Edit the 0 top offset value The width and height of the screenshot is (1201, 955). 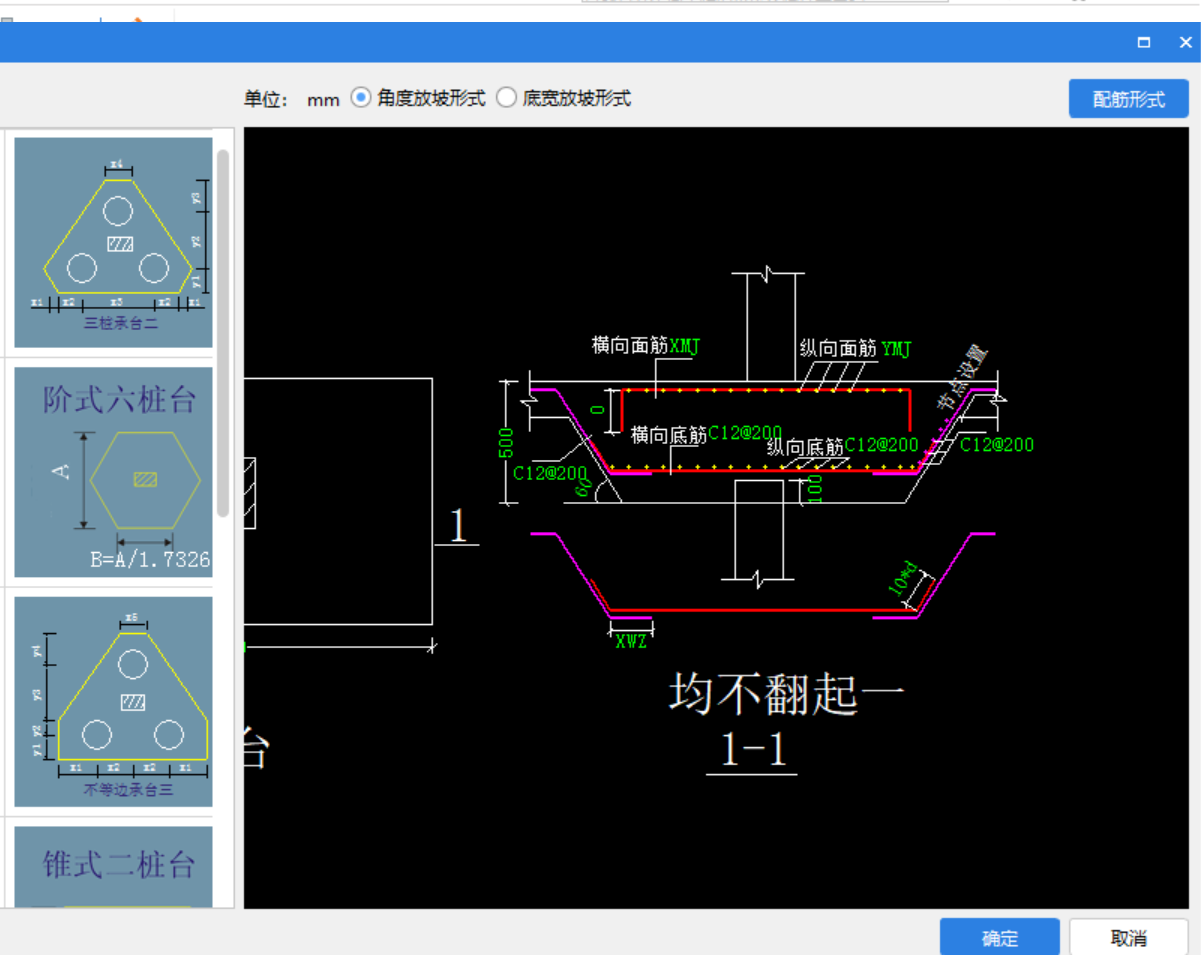598,410
